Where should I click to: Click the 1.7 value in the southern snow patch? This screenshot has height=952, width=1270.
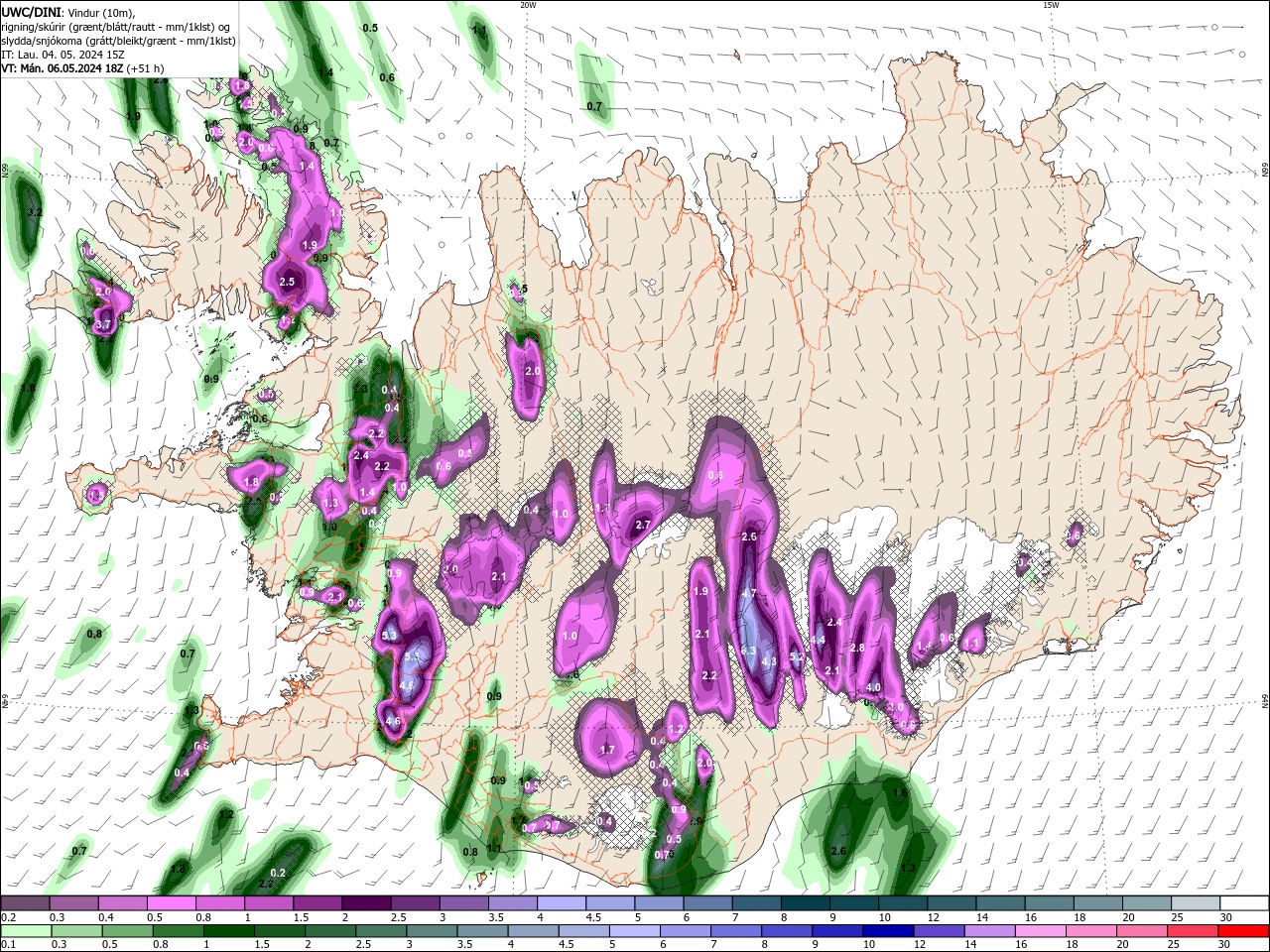[x=608, y=750]
